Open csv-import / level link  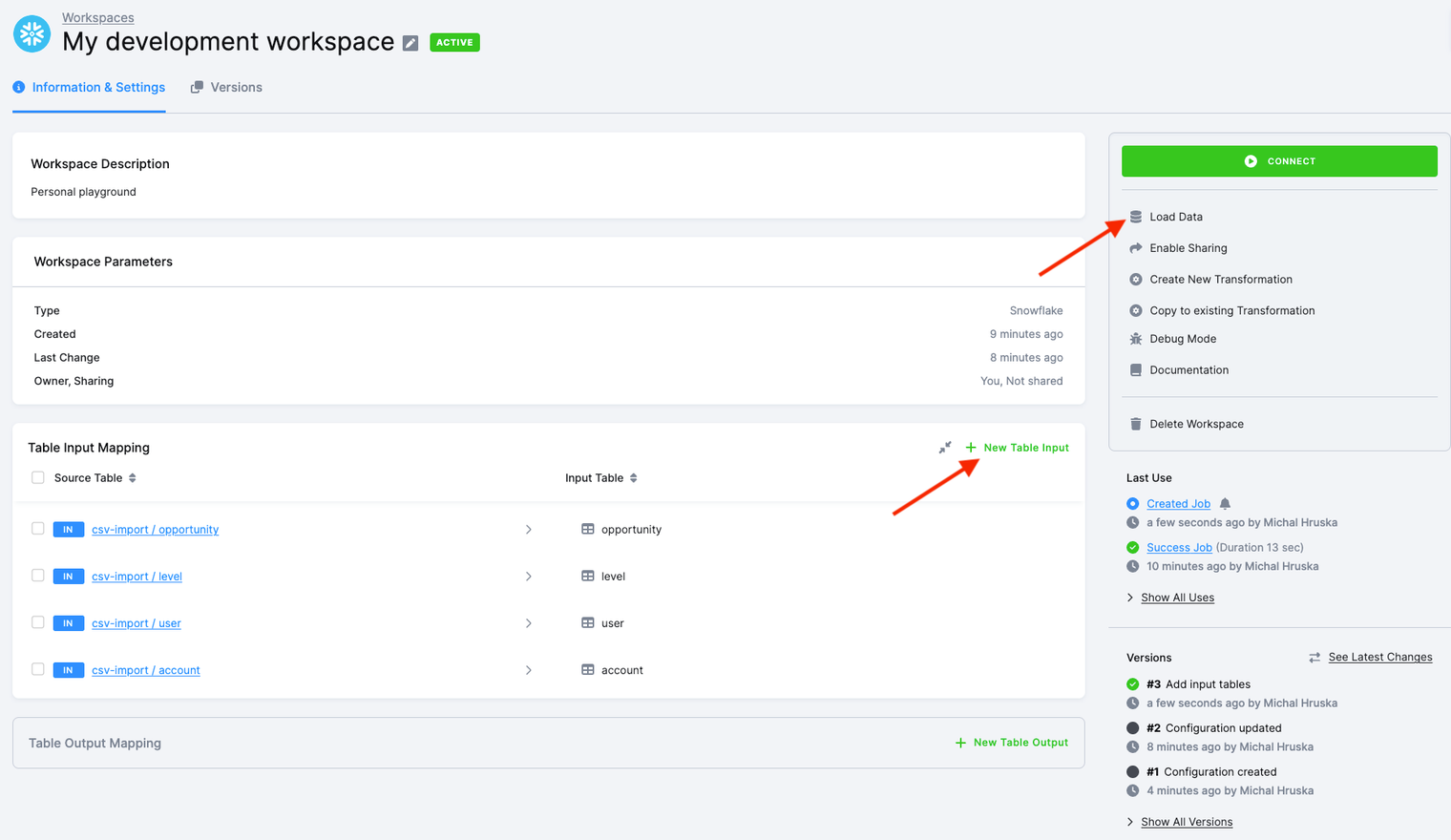point(137,576)
